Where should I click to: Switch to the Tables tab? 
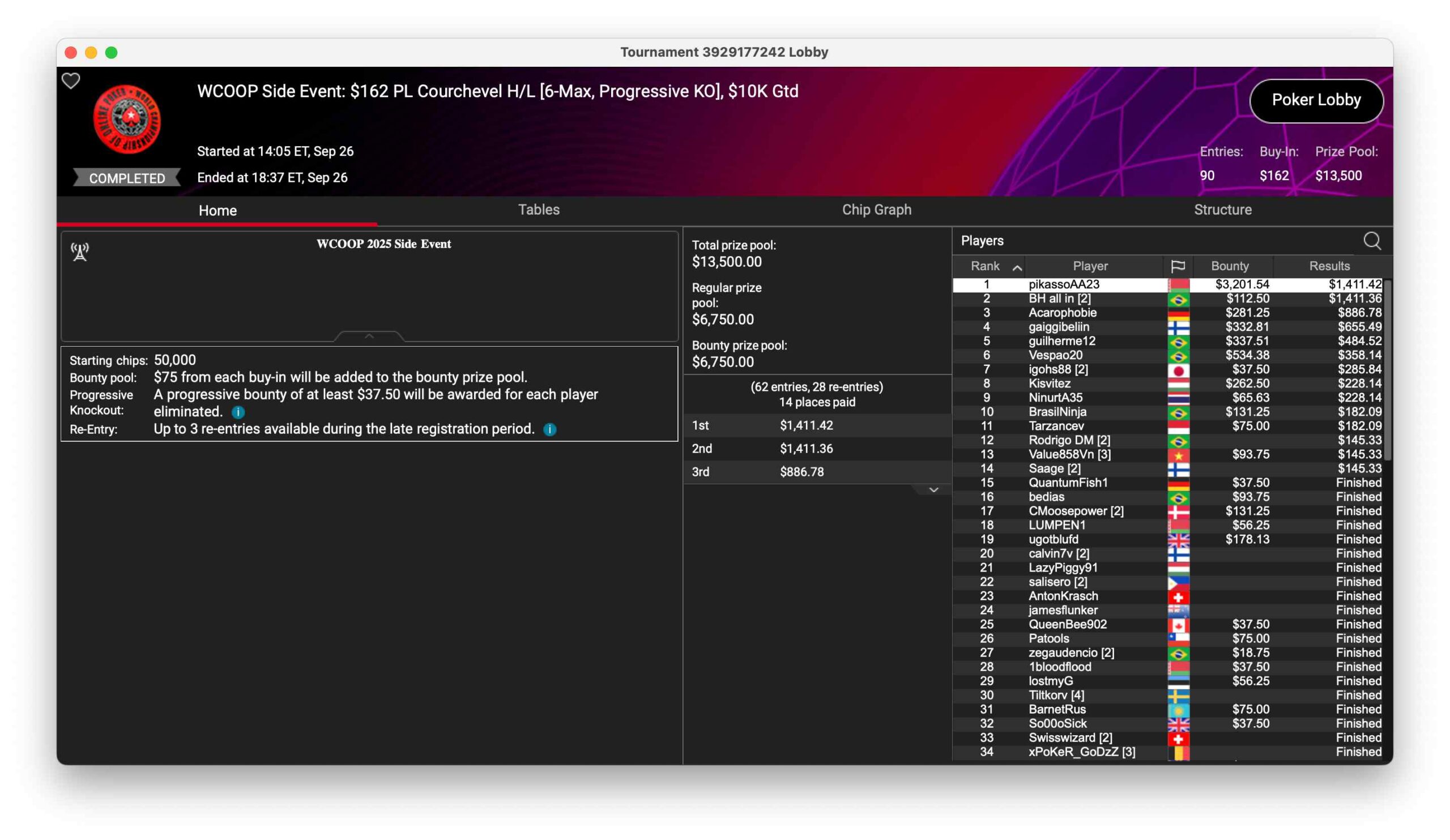[539, 210]
